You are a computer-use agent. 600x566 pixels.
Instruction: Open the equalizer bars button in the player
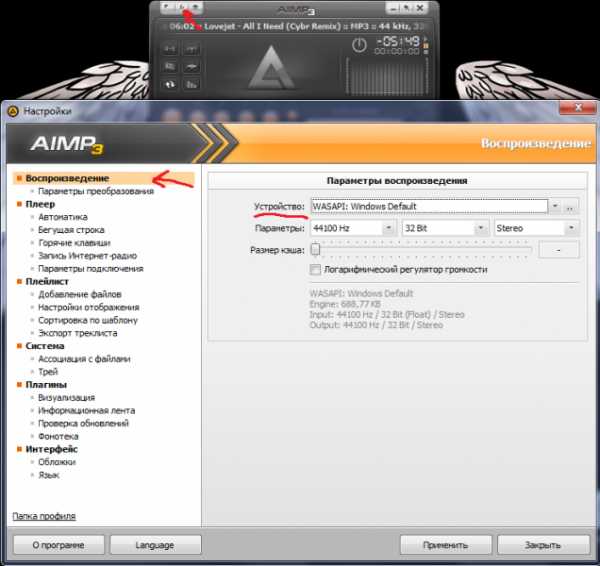tap(191, 84)
